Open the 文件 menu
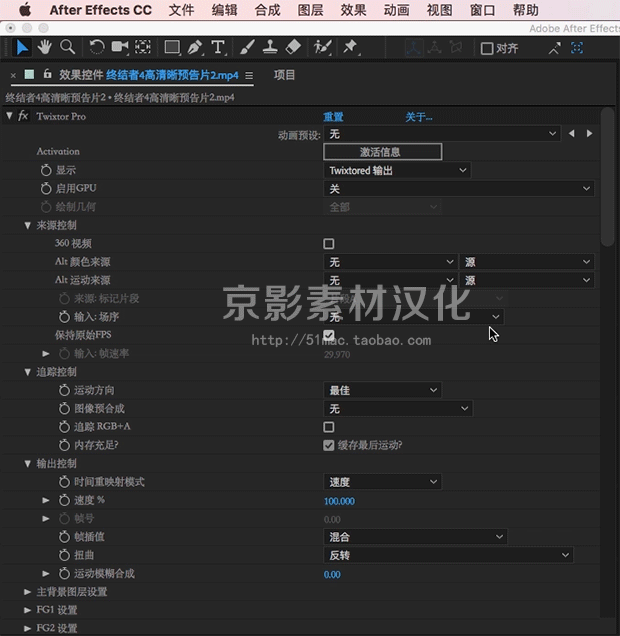This screenshot has width=620, height=636. [181, 10]
